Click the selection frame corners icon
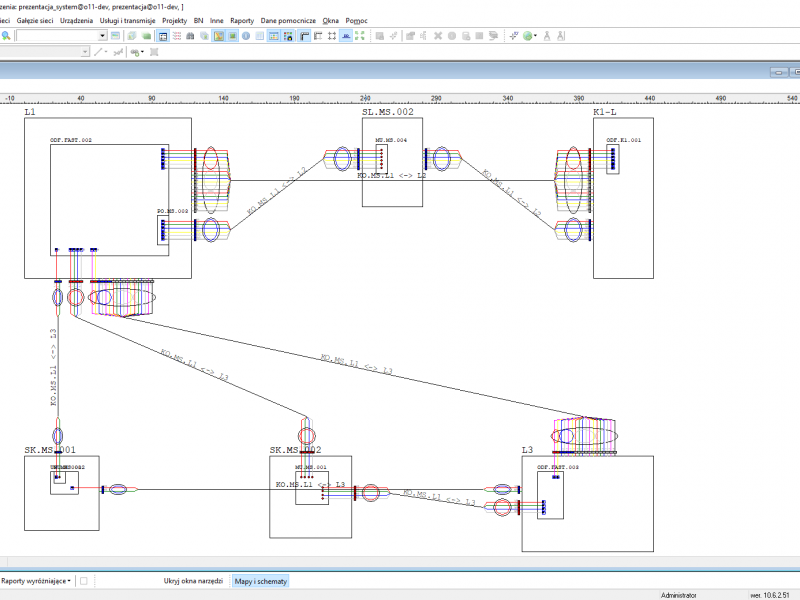Image resolution: width=800 pixels, height=600 pixels. pos(332,36)
